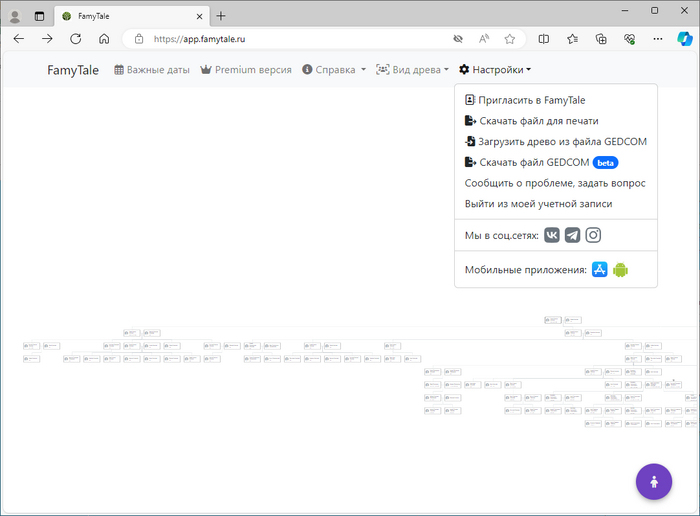Reload the page with the refresh icon
The width and height of the screenshot is (700, 516).
pos(75,39)
